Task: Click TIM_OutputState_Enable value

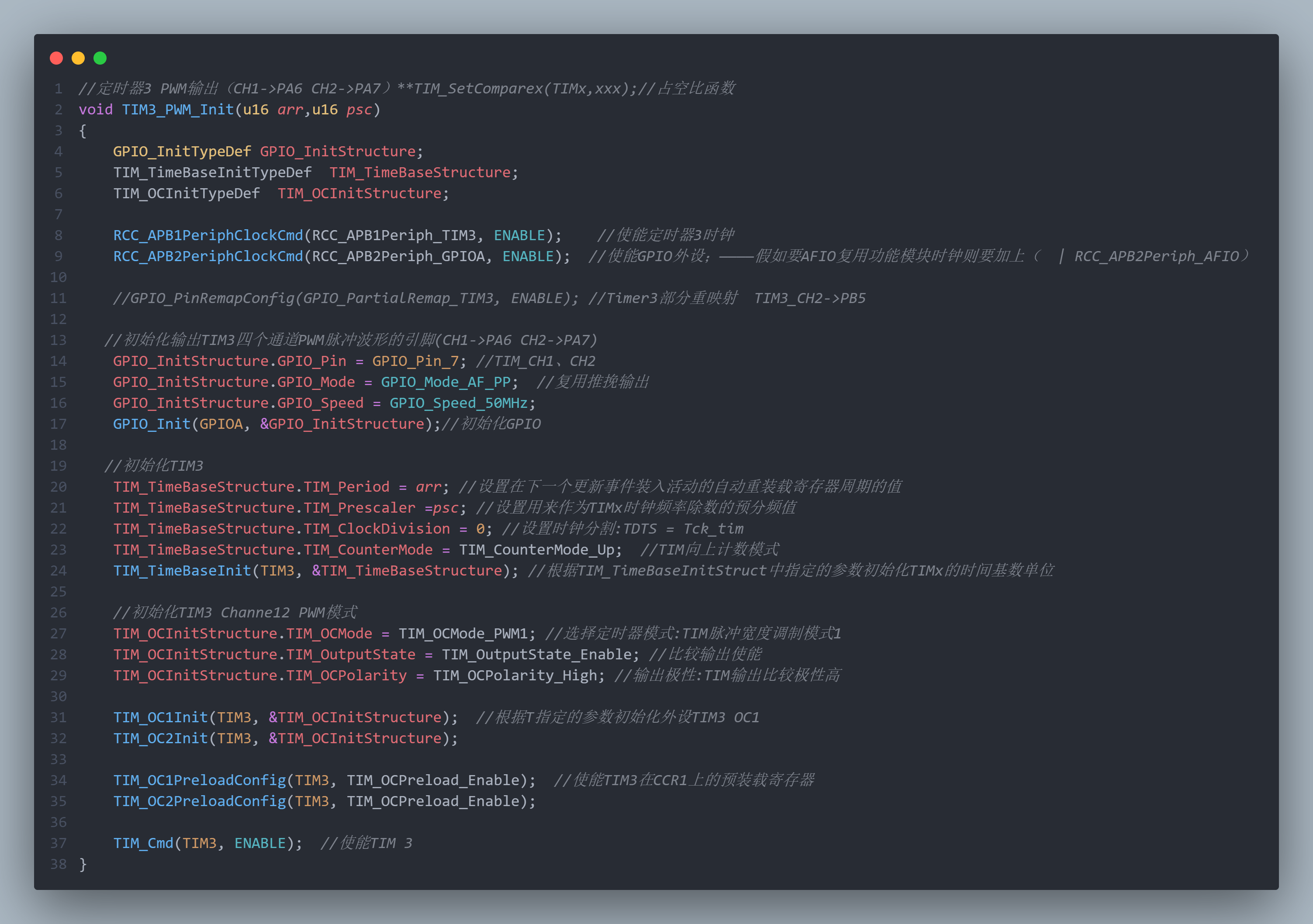Action: point(536,655)
